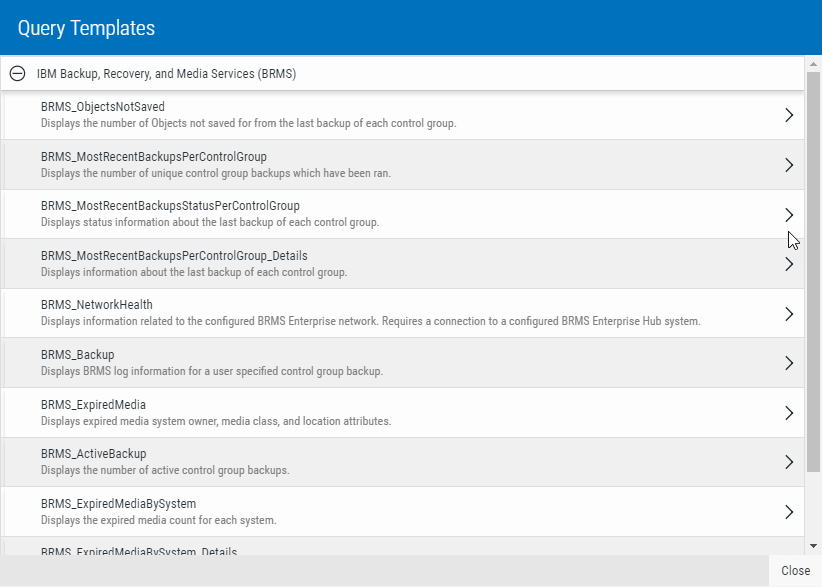Click description 'Displays the number of unique control group backups'
Viewport: 822px width, 587px height.
216,173
